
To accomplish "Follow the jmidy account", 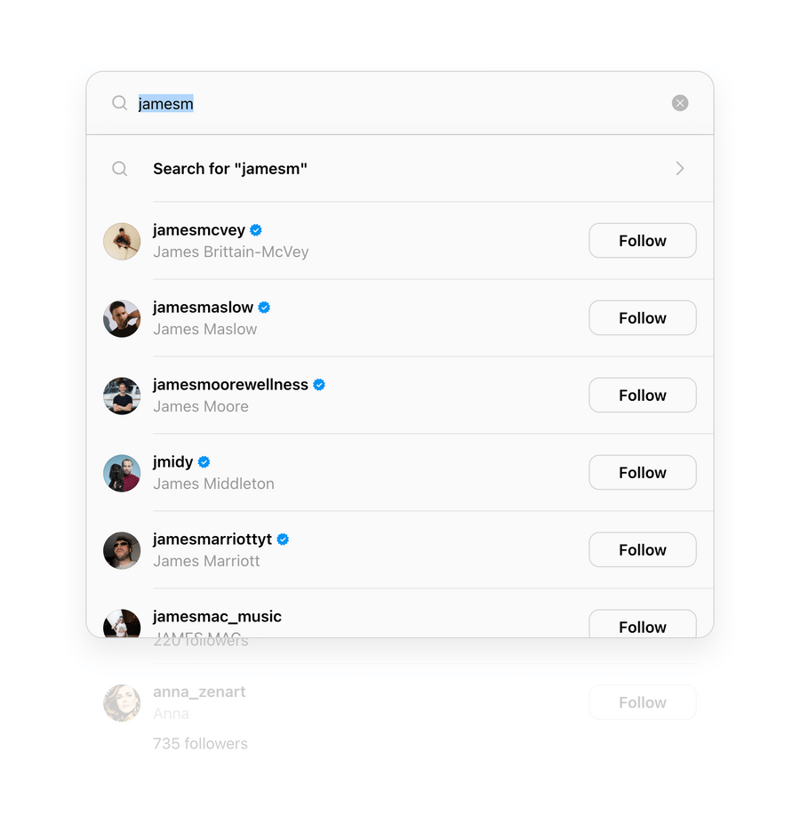I will [x=642, y=472].
